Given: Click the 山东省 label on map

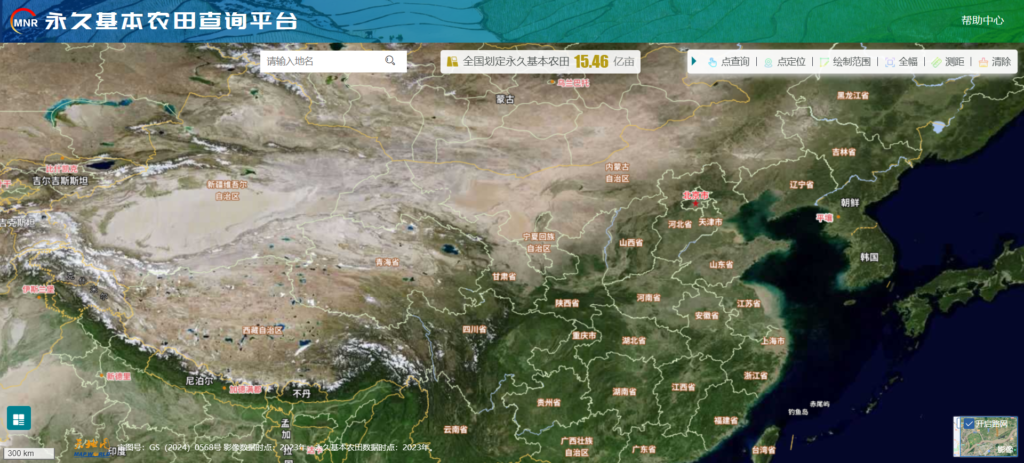Looking at the screenshot, I should [x=722, y=264].
